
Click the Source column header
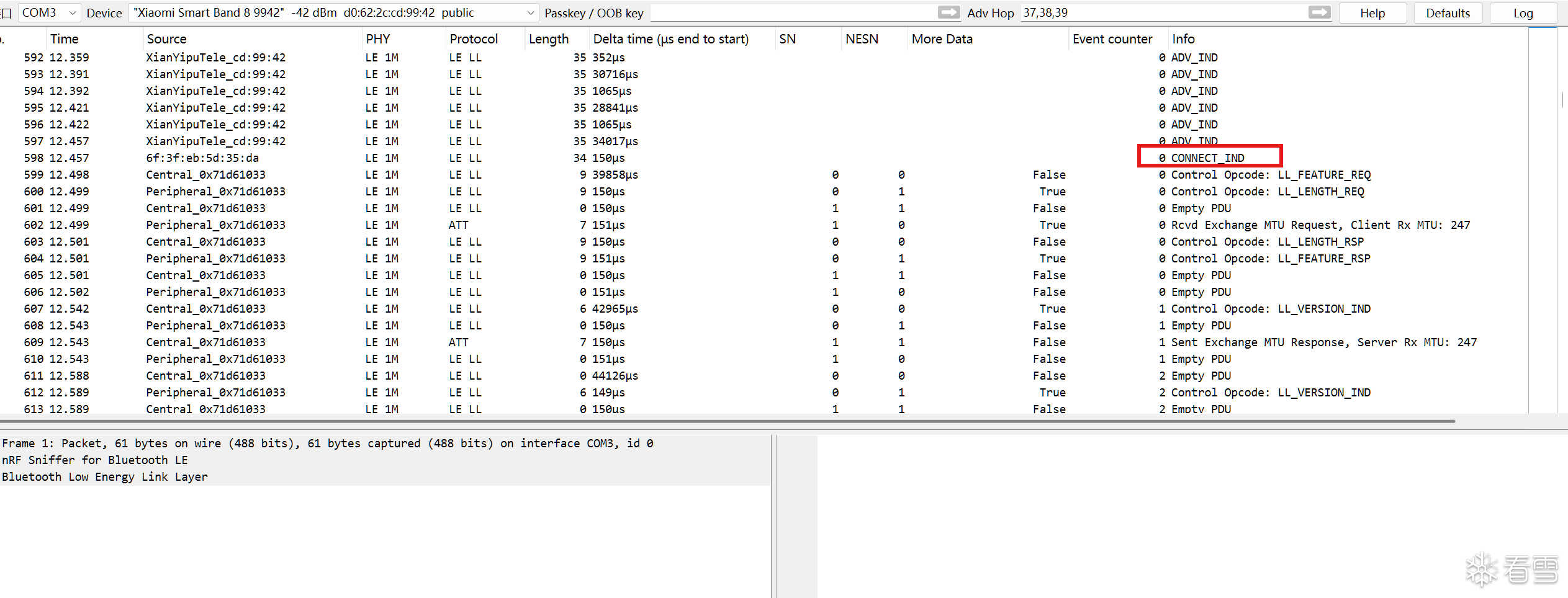(166, 39)
